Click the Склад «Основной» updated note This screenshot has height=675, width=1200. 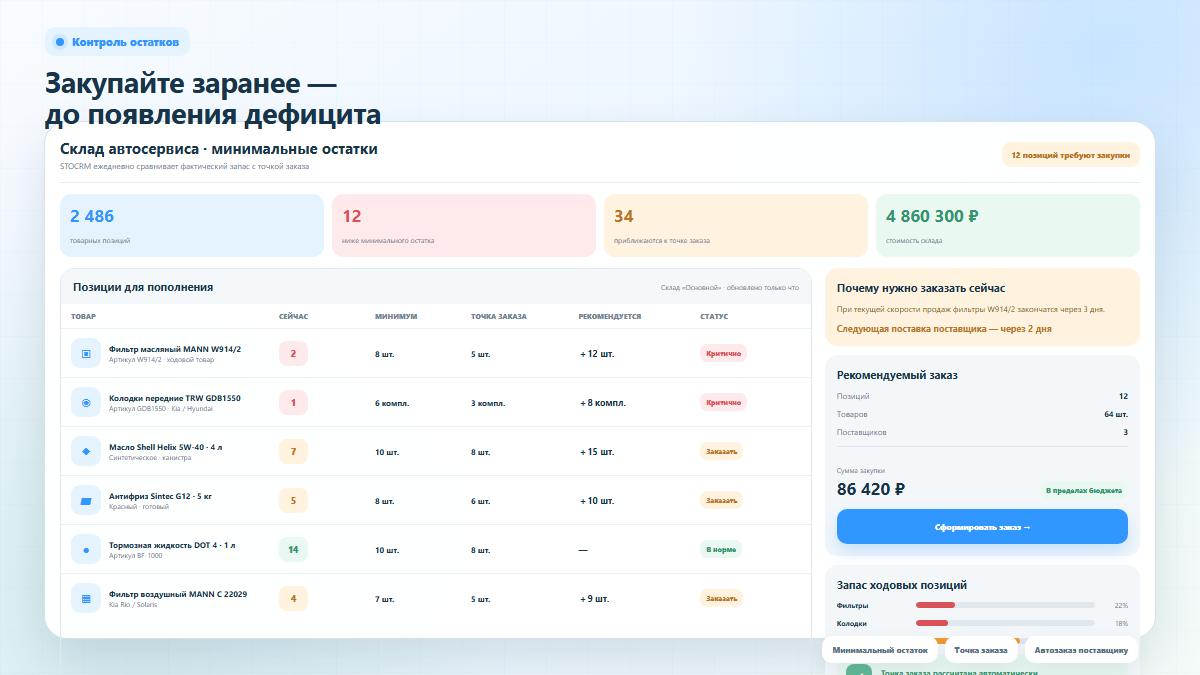pyautogui.click(x=730, y=288)
